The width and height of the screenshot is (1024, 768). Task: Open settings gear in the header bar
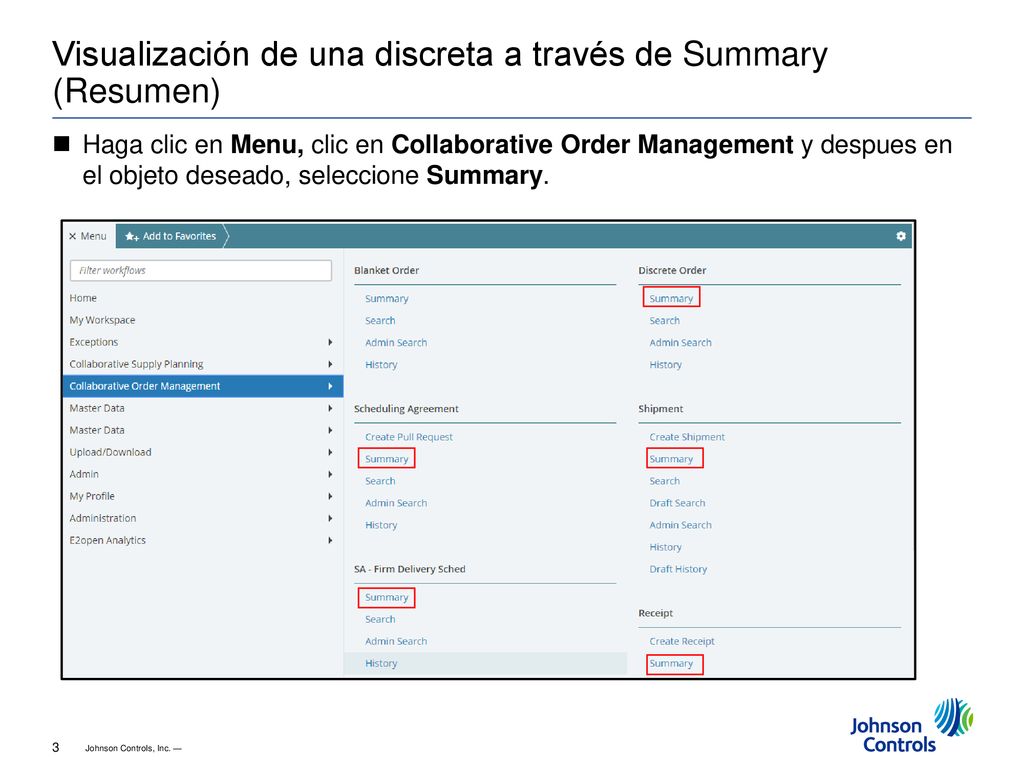[901, 236]
